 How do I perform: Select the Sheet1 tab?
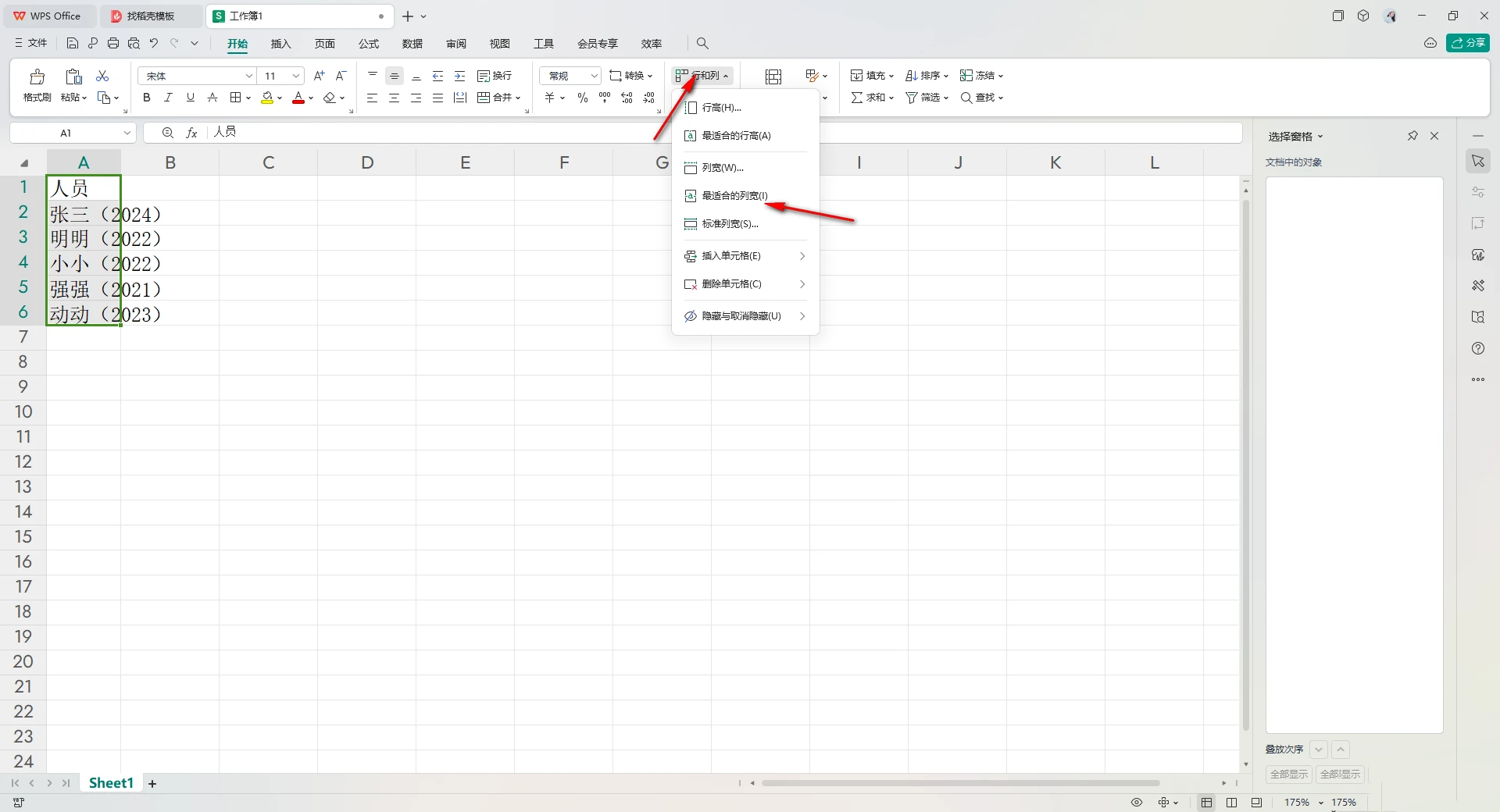coord(111,782)
